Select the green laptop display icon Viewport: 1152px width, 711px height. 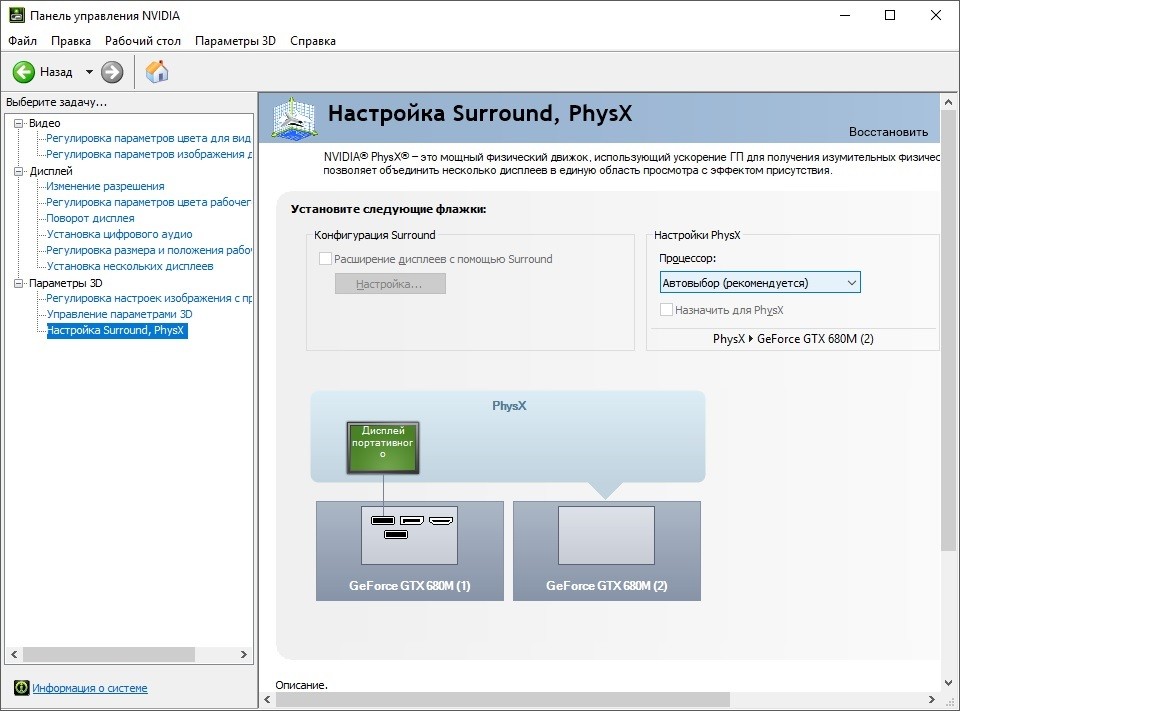click(x=383, y=447)
